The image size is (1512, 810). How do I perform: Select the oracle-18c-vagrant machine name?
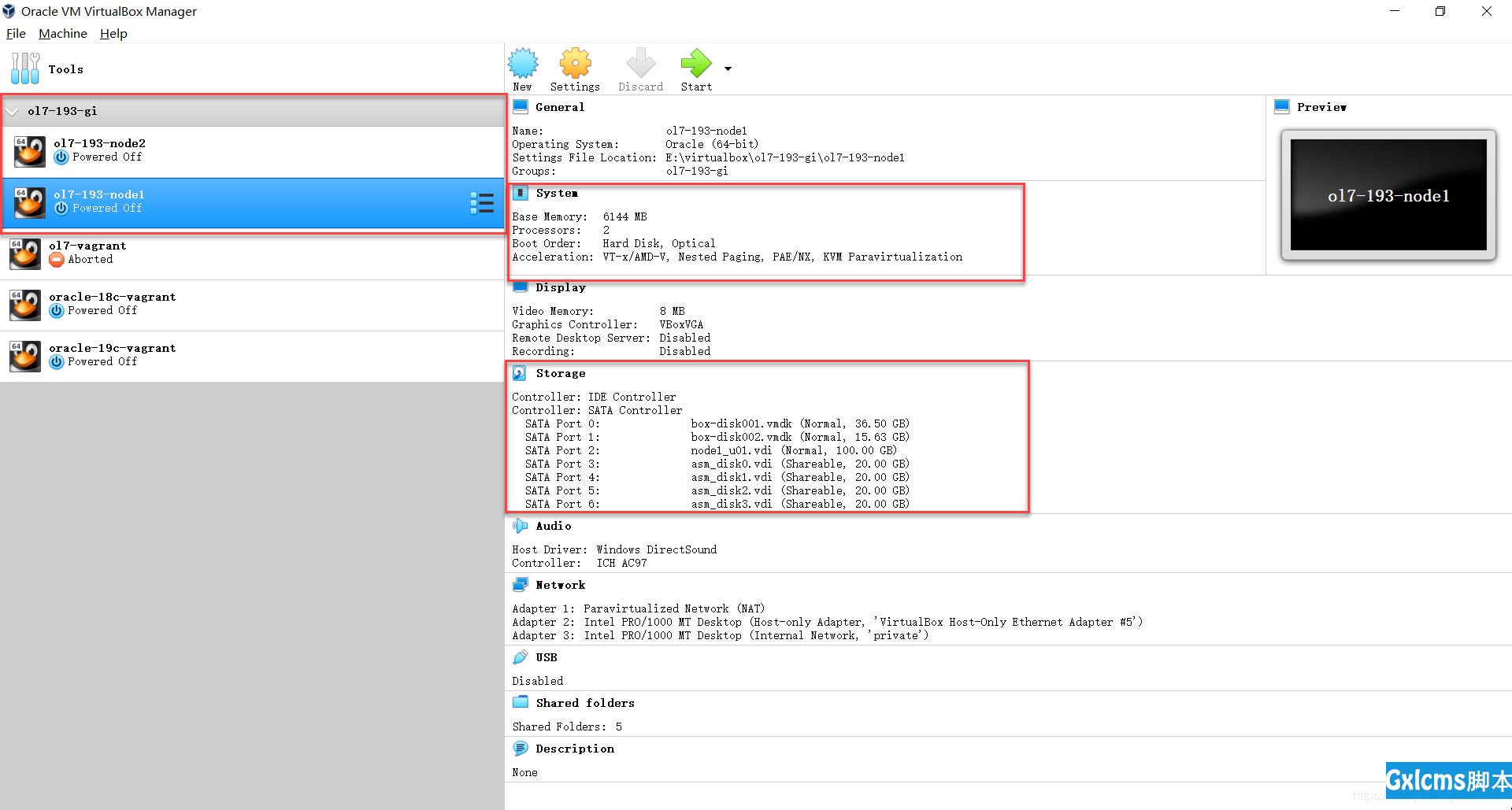pyautogui.click(x=113, y=297)
